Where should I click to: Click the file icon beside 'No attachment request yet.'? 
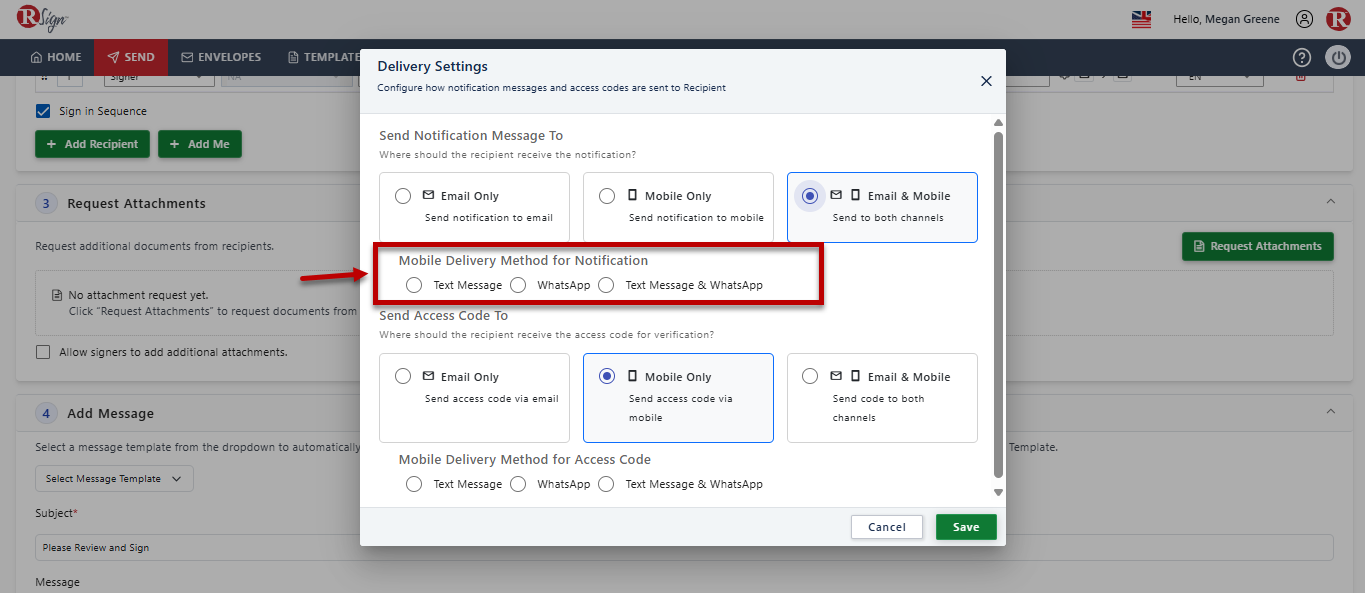(57, 296)
